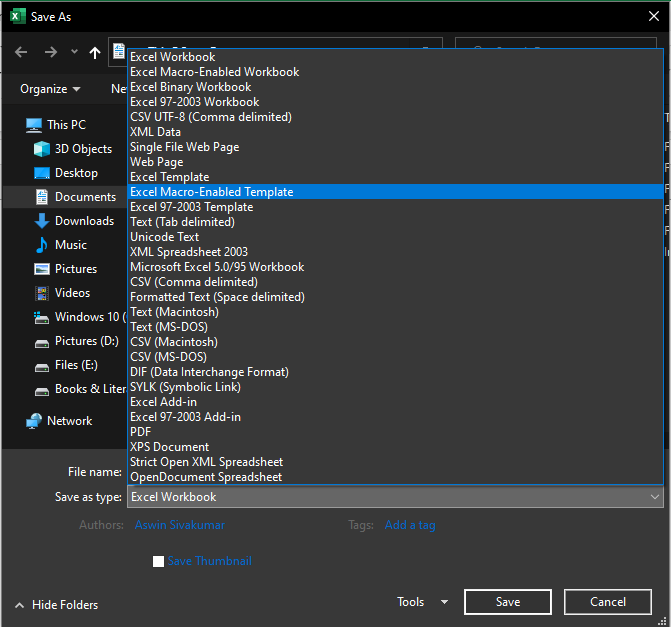Click the Pictures folder icon
Screen dimensions: 671x627
coord(42,269)
